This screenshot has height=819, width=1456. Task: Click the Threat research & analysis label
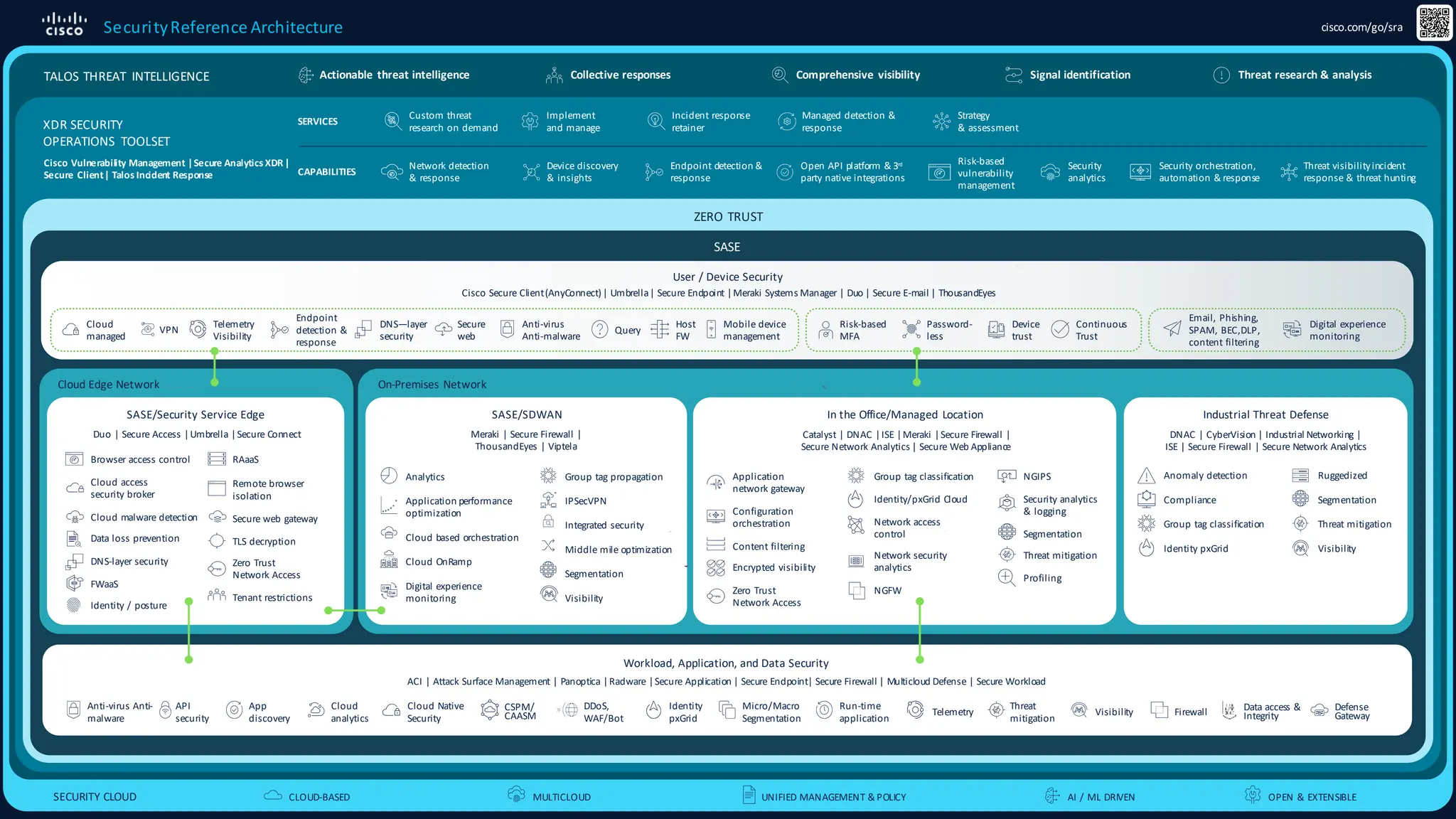pos(1305,75)
